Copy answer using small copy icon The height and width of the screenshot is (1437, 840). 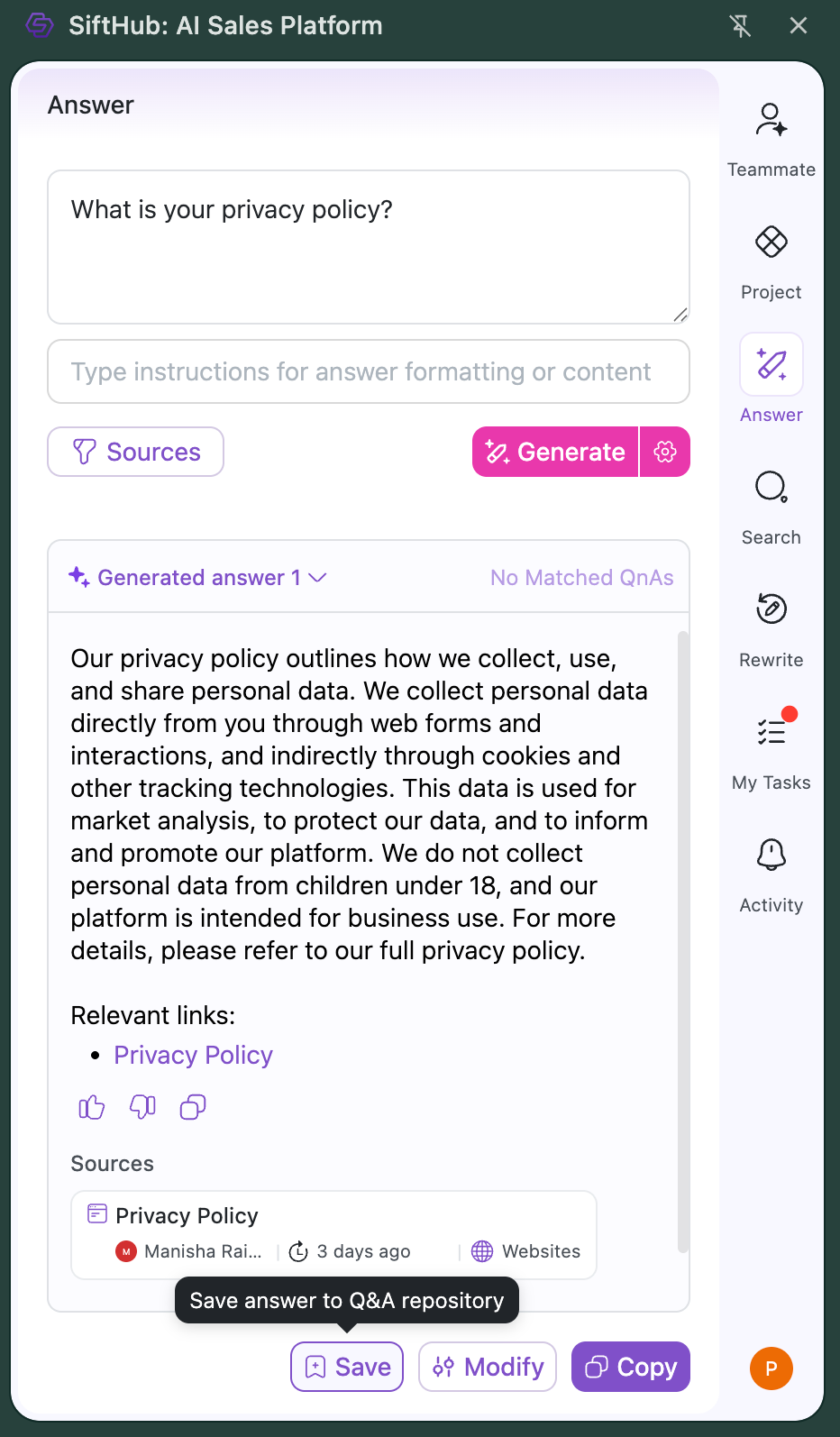[x=193, y=1107]
